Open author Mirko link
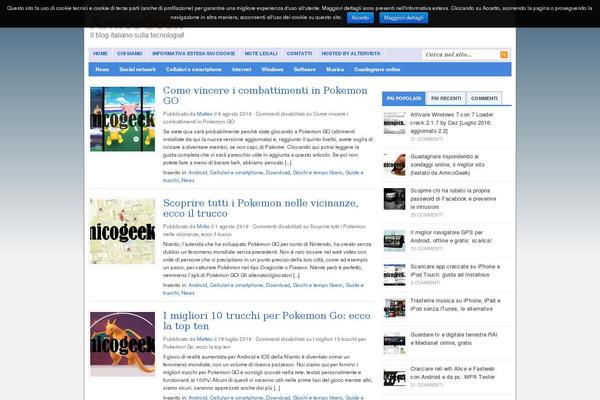The width and height of the screenshot is (600, 400). [203, 227]
